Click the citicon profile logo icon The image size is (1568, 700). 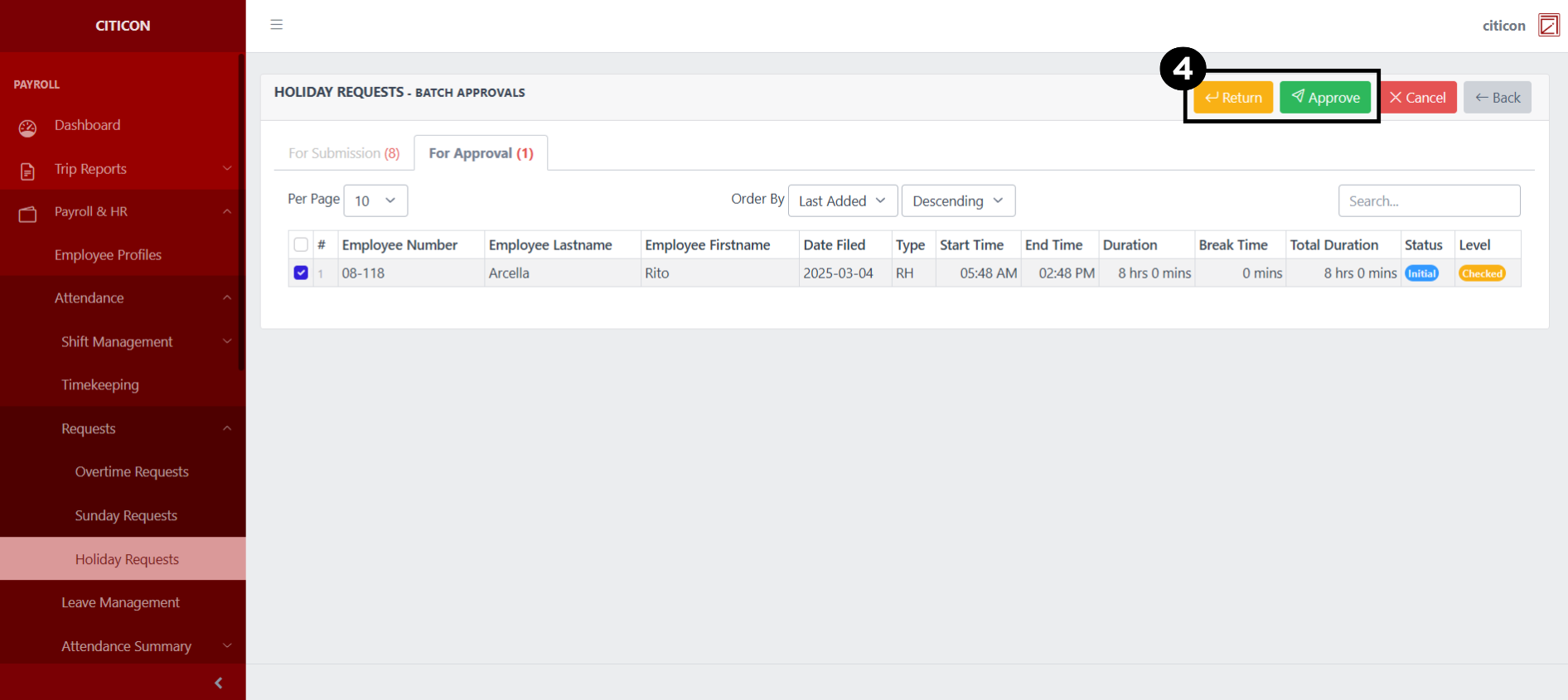pyautogui.click(x=1548, y=26)
